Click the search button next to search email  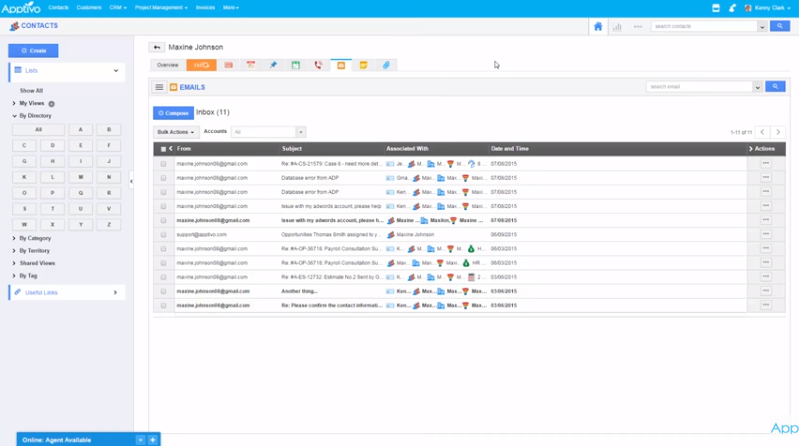775,87
